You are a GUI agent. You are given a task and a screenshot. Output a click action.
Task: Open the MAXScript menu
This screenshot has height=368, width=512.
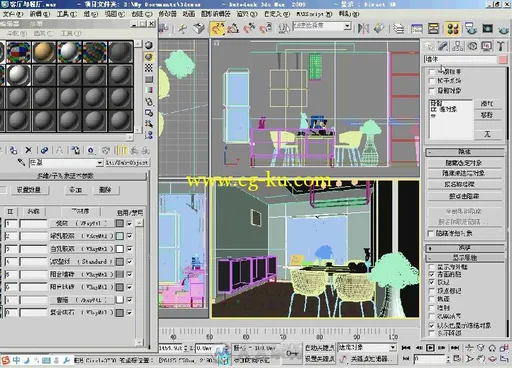pos(314,14)
